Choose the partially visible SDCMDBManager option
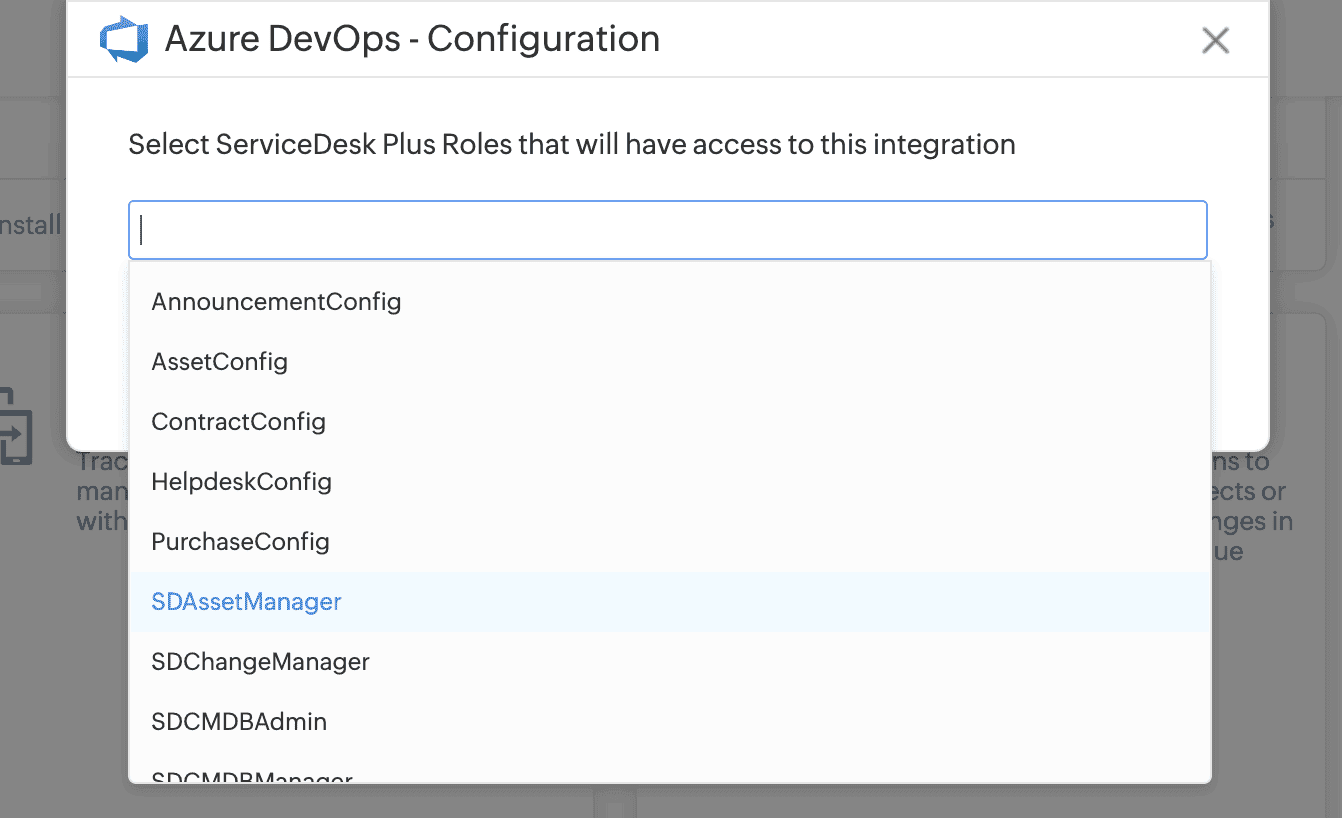1342x818 pixels. 252,776
